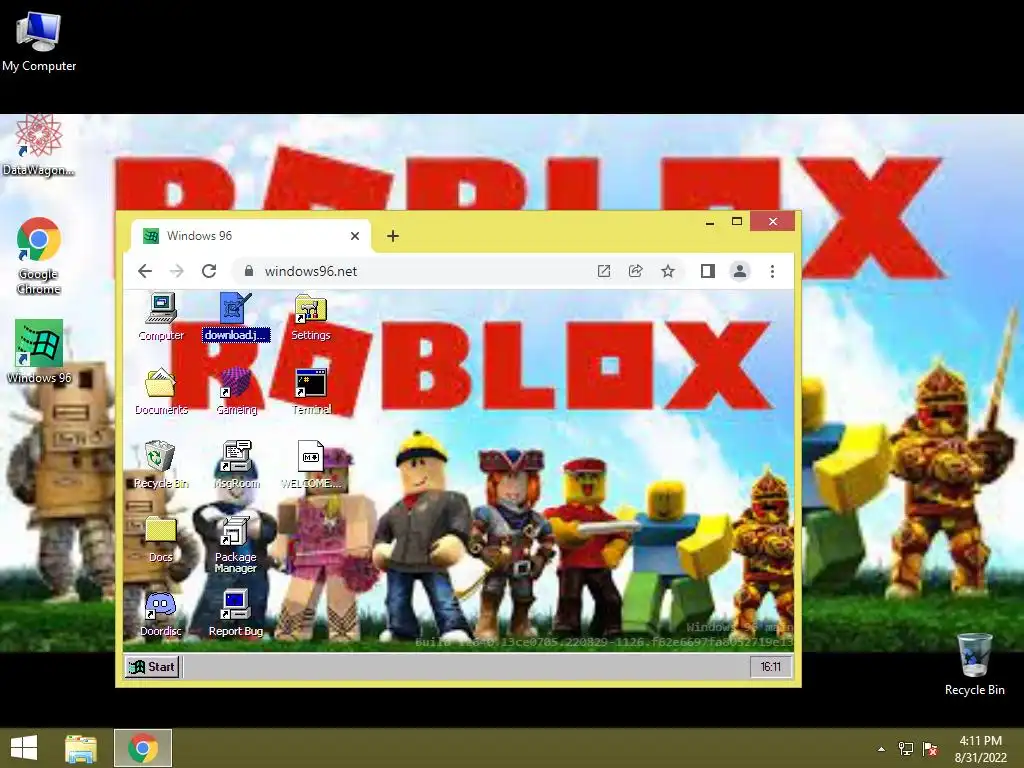Launch Package Manager

[x=235, y=545]
